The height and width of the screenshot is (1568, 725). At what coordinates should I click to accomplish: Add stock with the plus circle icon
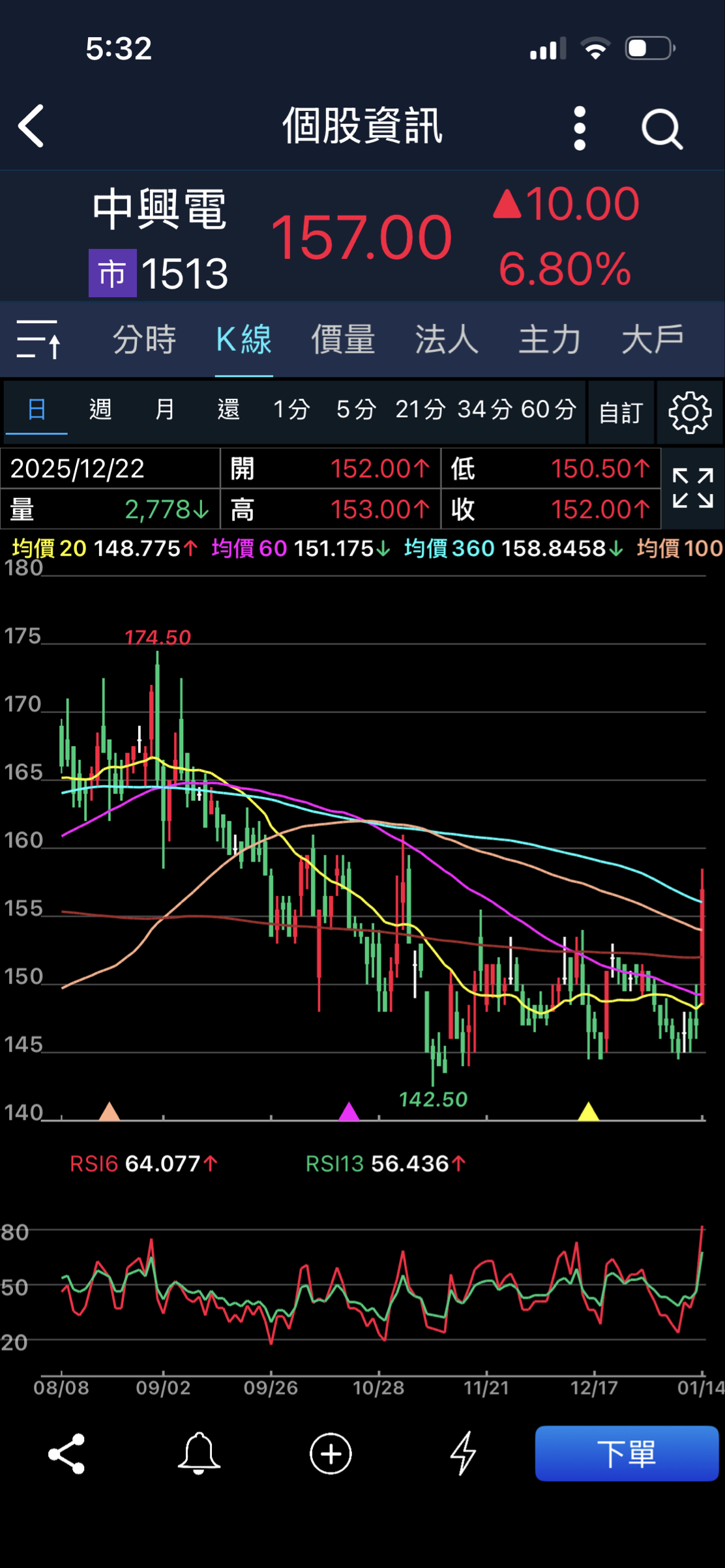[x=331, y=1453]
